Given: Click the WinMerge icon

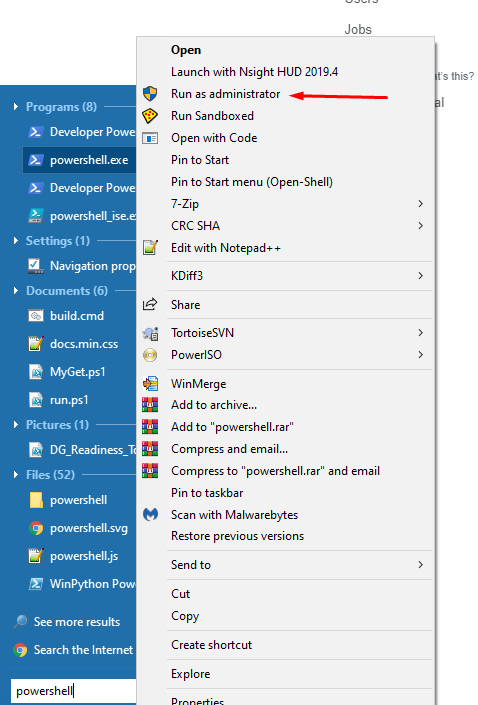Looking at the screenshot, I should click(150, 384).
